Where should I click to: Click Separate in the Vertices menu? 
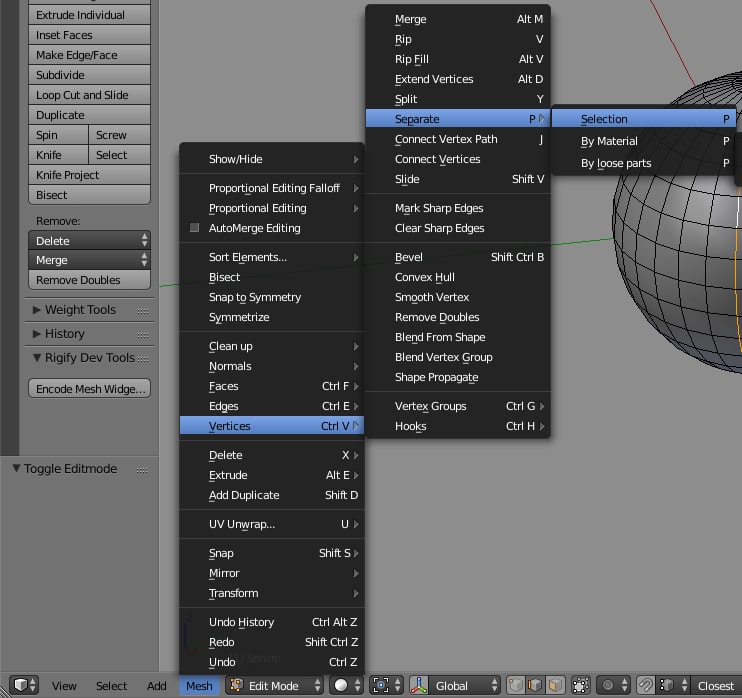click(458, 119)
